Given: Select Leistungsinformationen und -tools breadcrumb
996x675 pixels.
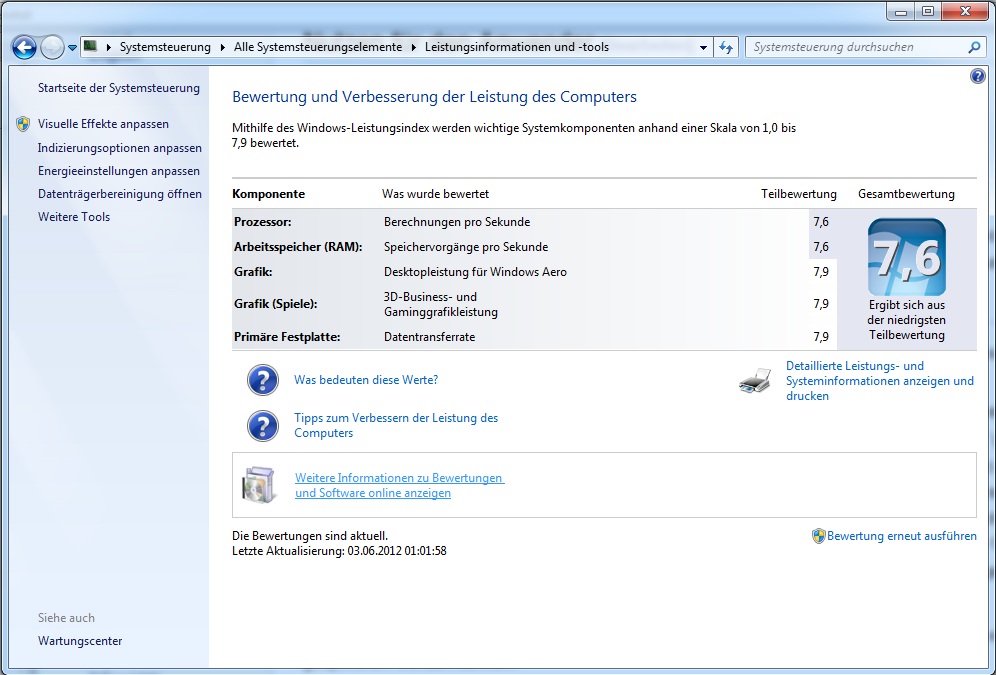Looking at the screenshot, I should (x=517, y=47).
